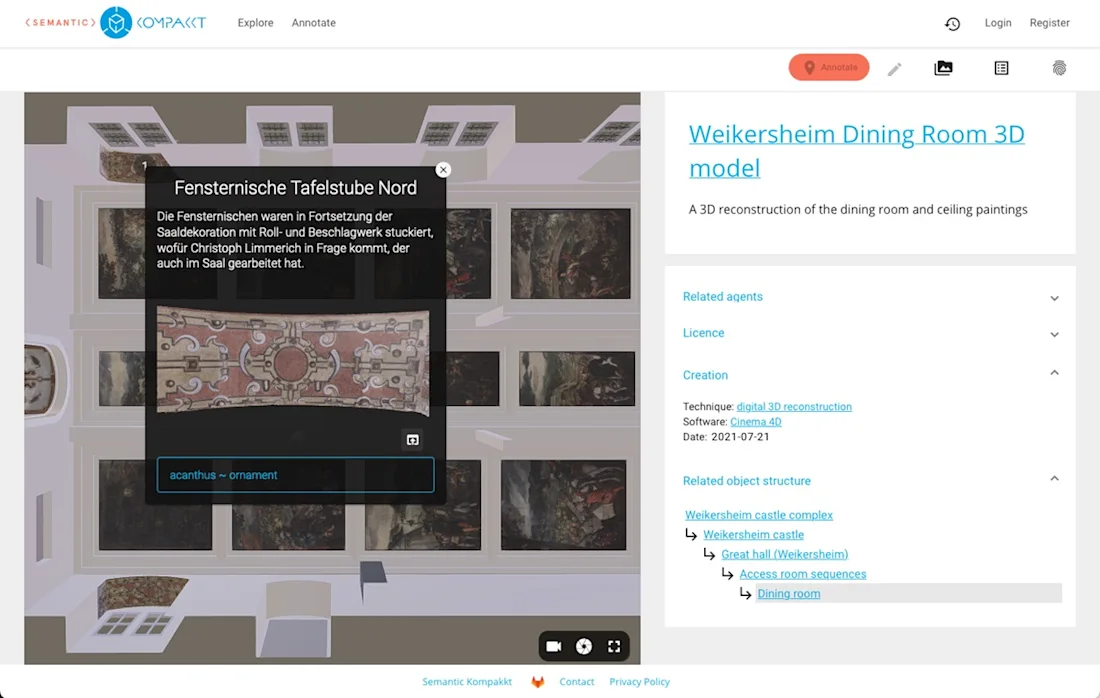
Task: Expand the Related agents section
Action: (870, 297)
